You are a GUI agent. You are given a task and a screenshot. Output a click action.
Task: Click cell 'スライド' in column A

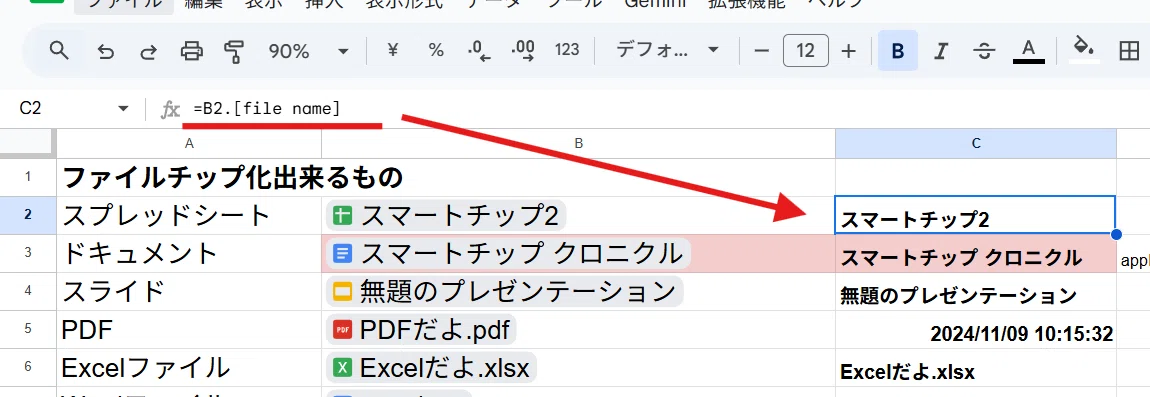pos(189,291)
